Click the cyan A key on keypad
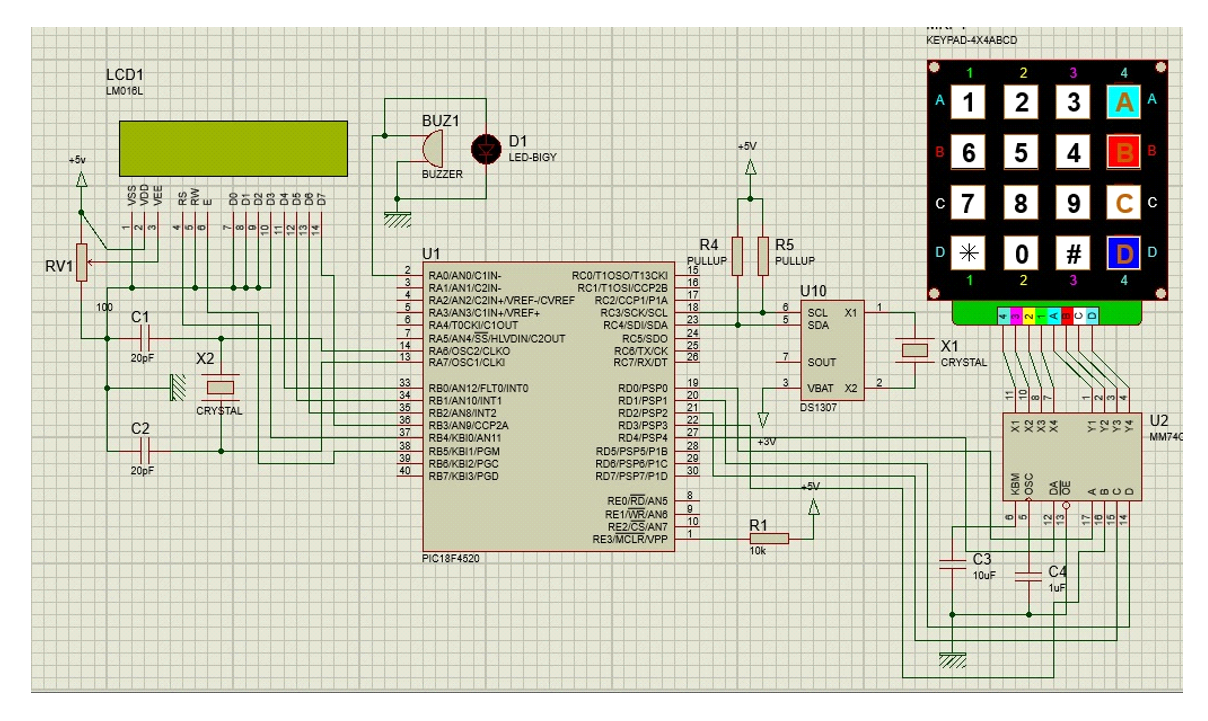1208x721 pixels. click(x=1124, y=101)
